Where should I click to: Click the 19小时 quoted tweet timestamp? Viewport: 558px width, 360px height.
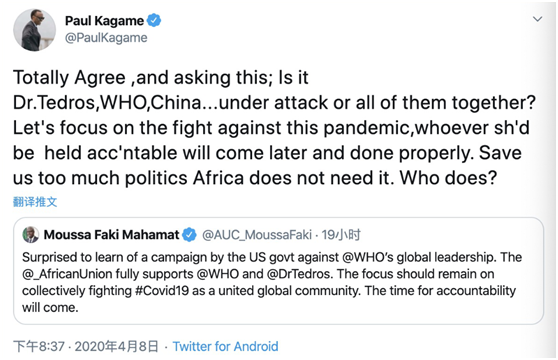[x=341, y=235]
